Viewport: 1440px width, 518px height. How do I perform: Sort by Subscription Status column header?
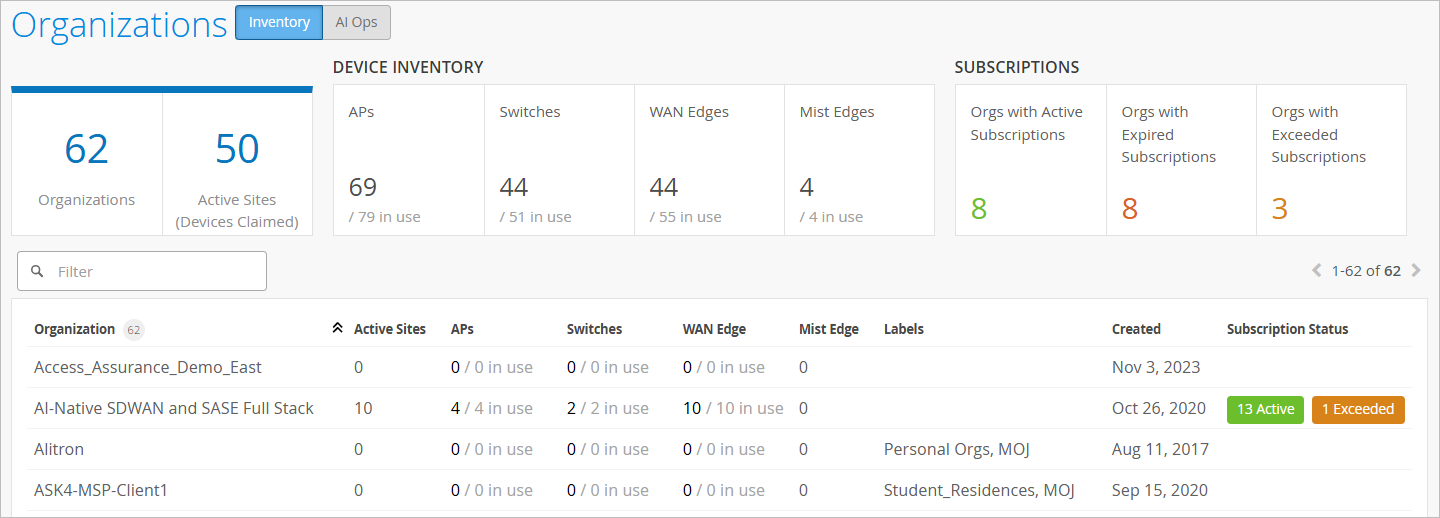[1287, 329]
